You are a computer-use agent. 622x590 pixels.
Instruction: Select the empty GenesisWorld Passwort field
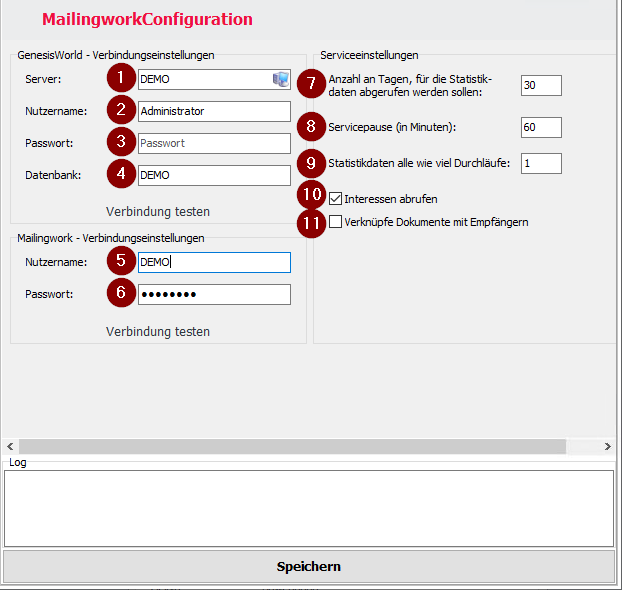tap(214, 143)
